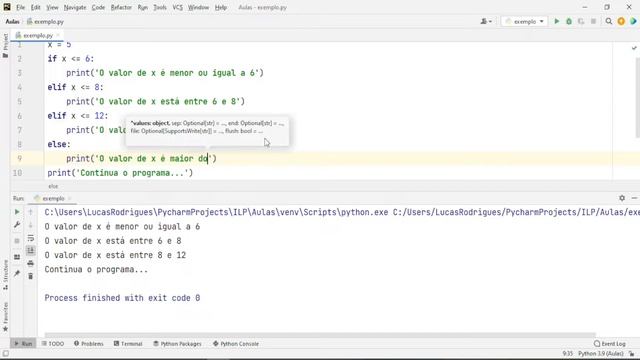Open the user account dropdown
The height and width of the screenshot is (360, 640).
486,21
